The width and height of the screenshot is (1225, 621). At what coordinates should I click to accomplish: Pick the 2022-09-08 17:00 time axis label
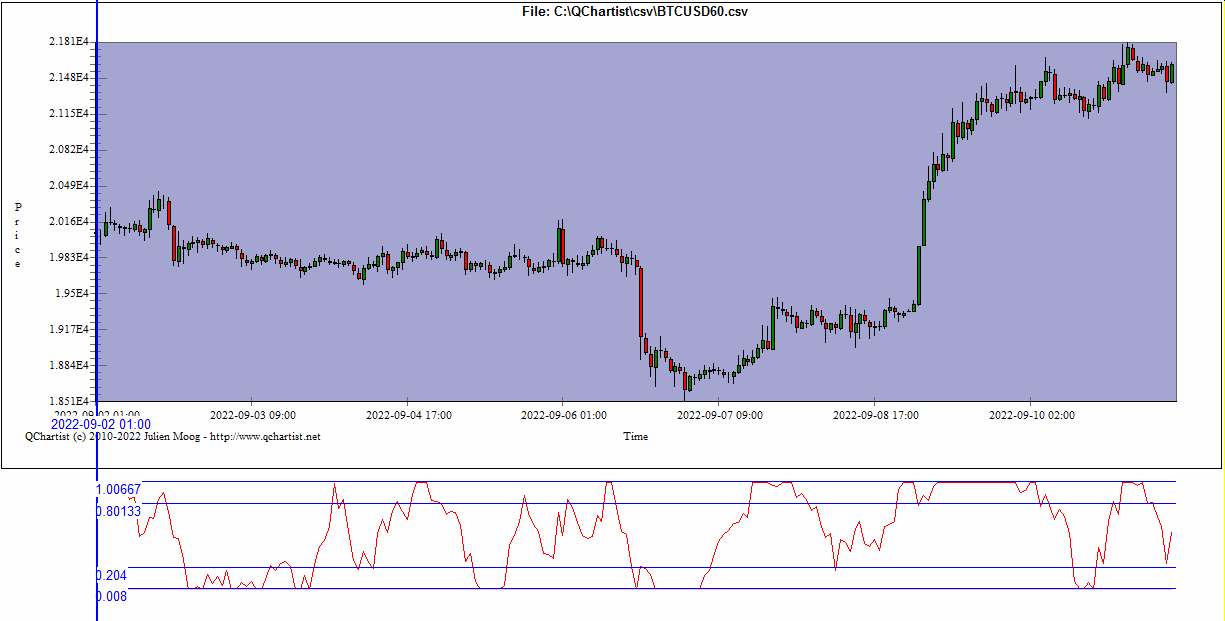coord(876,414)
